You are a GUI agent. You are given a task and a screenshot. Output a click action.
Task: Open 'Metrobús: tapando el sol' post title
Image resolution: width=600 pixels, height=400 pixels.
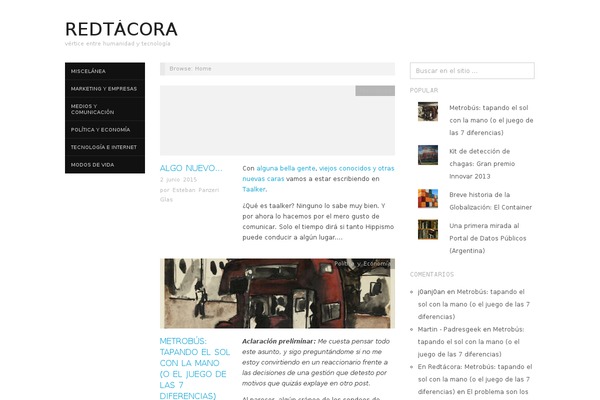[195, 368]
